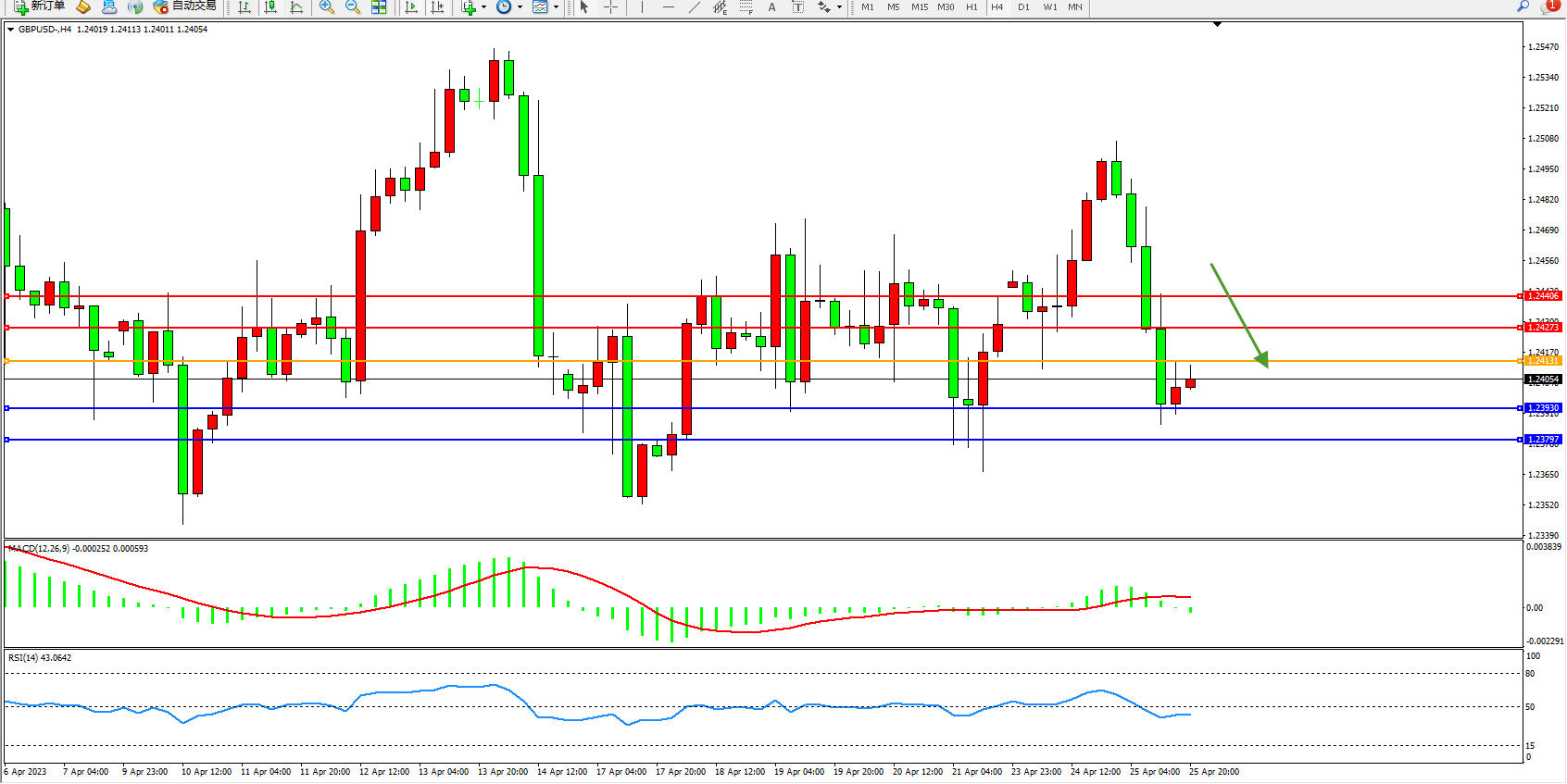Switch chart to line chart display
Screen dimensions: 1567x784
point(296,7)
